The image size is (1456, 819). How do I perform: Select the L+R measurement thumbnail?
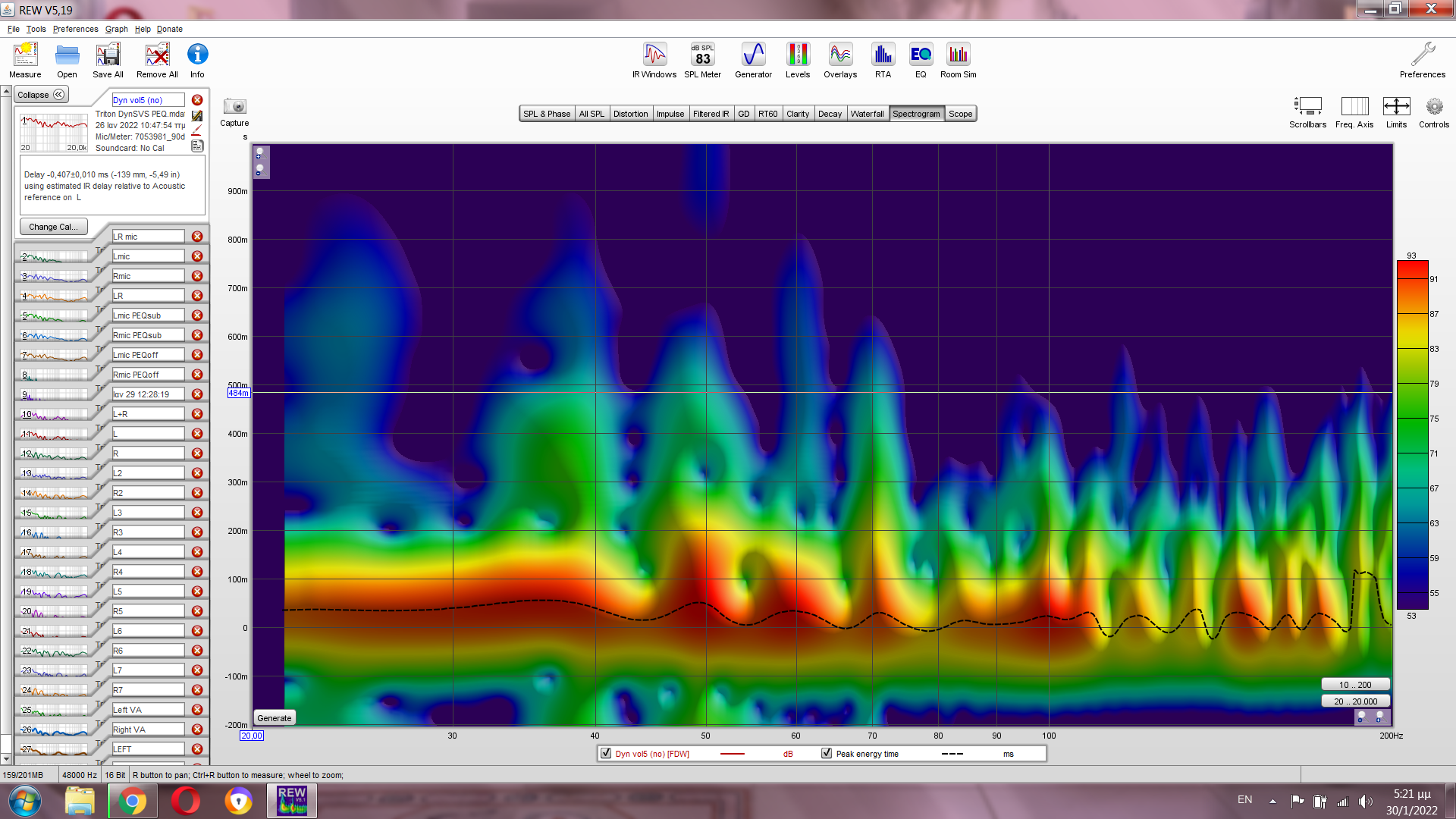pos(54,414)
